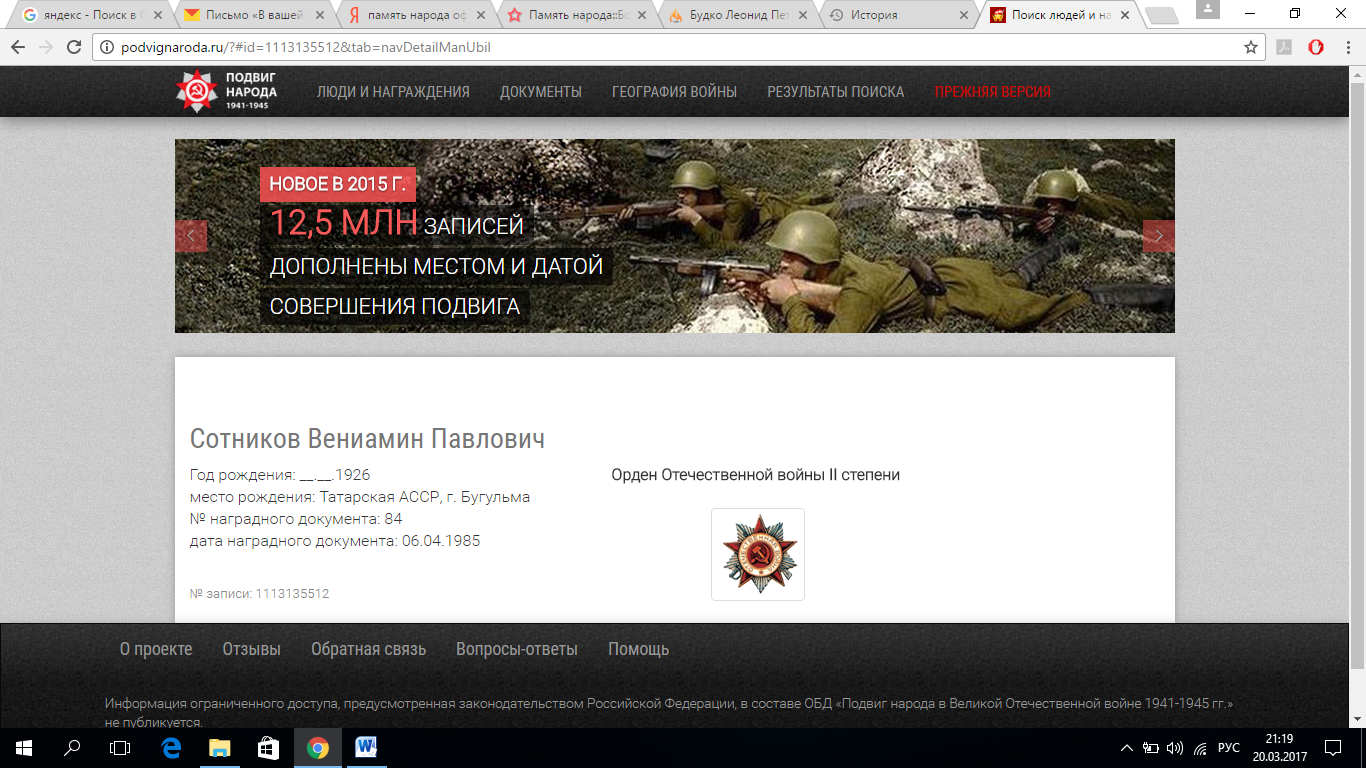The width and height of the screenshot is (1366, 768).
Task: Open Microsoft Word from the taskbar
Action: 364,747
